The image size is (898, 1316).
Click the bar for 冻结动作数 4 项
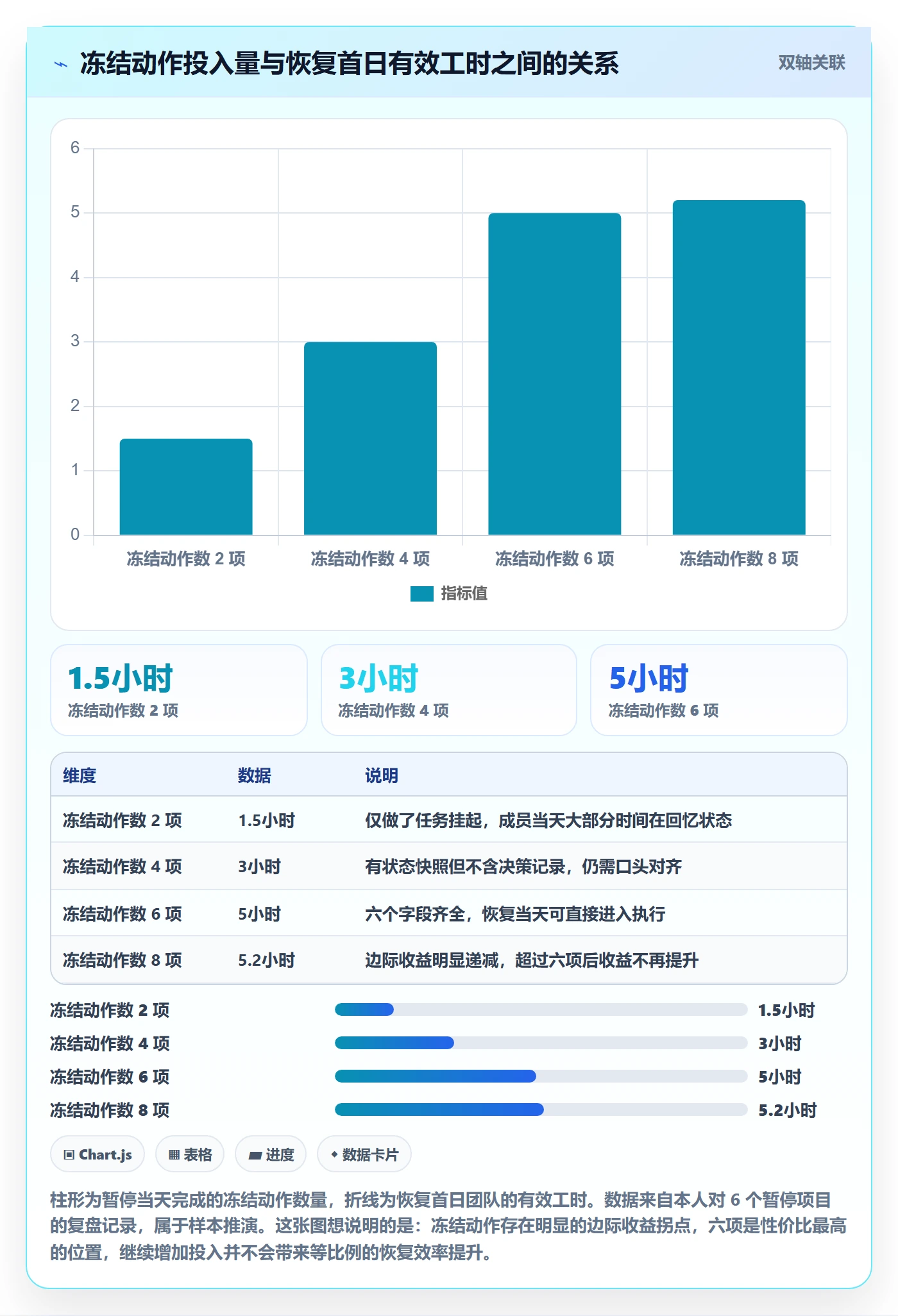pyautogui.click(x=370, y=438)
